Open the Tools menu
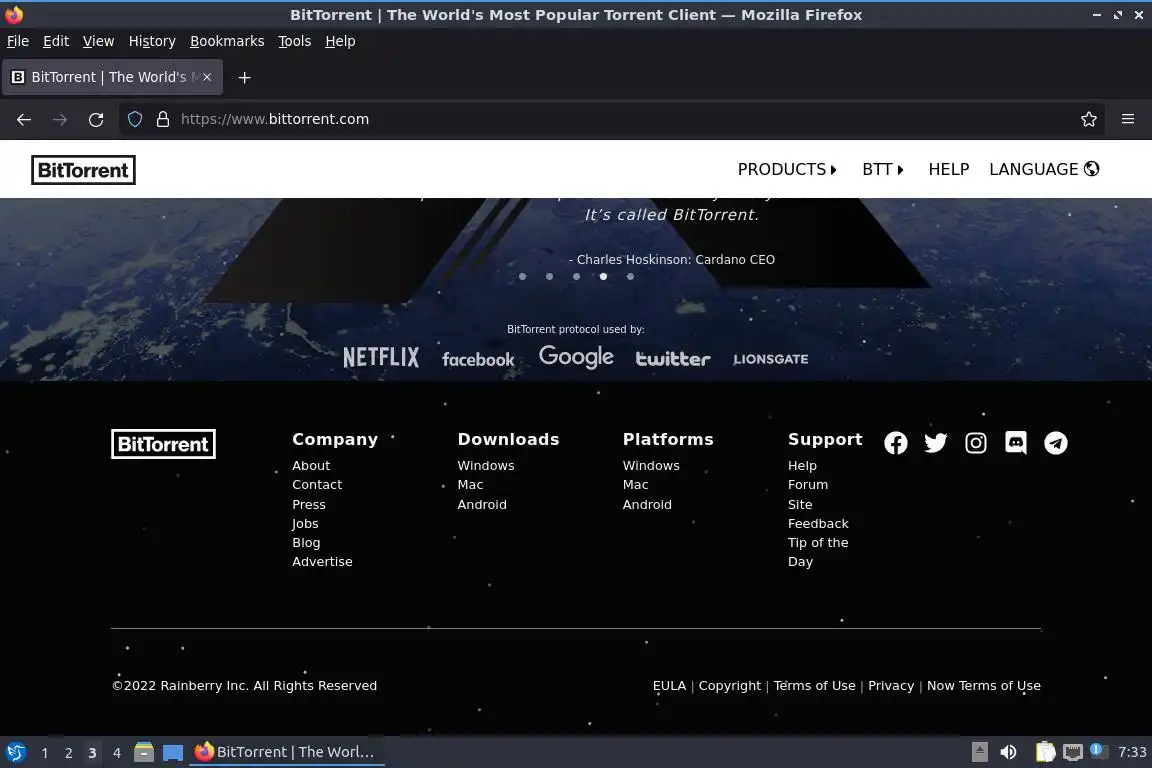The height and width of the screenshot is (768, 1152). 295,41
